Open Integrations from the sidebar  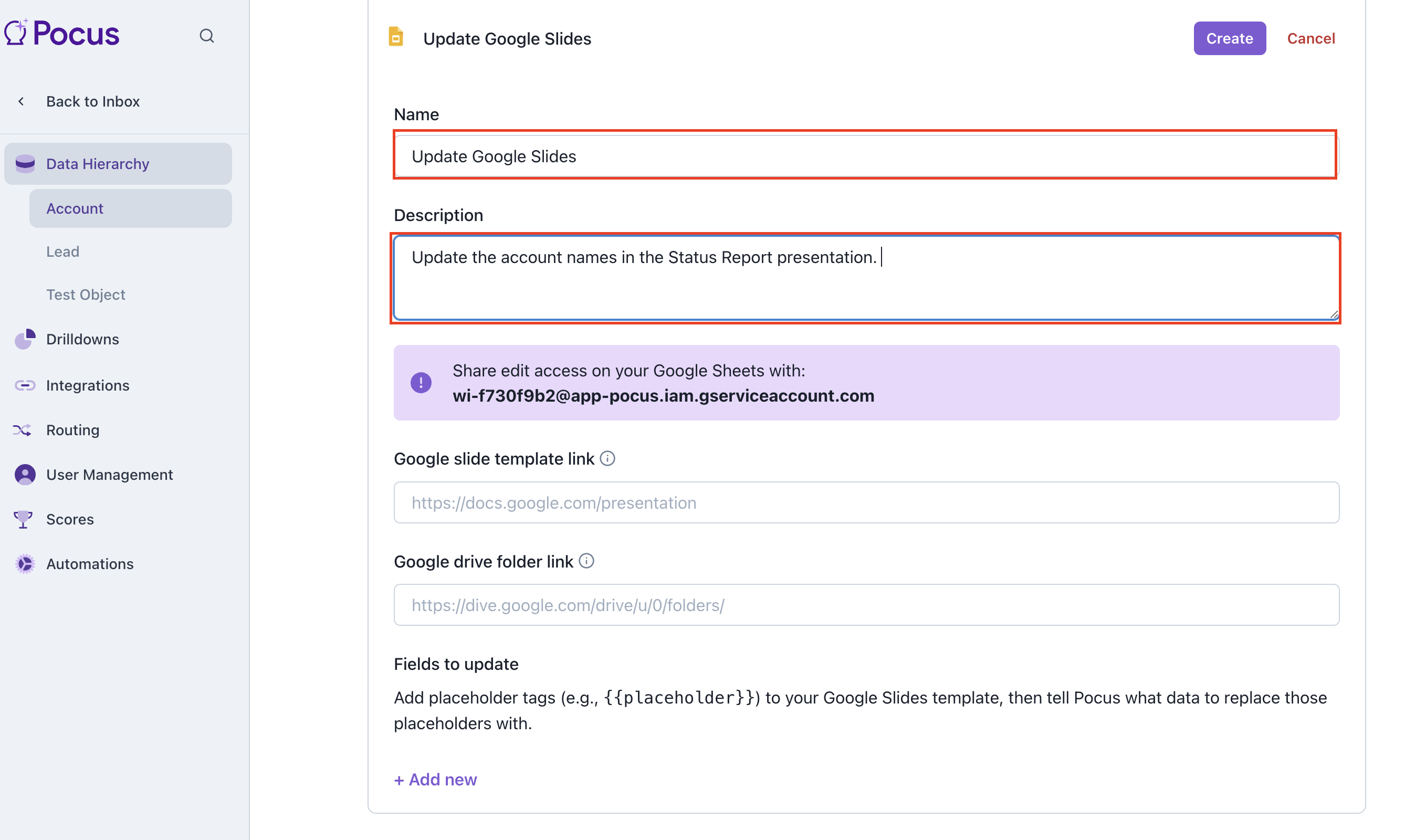pos(88,385)
